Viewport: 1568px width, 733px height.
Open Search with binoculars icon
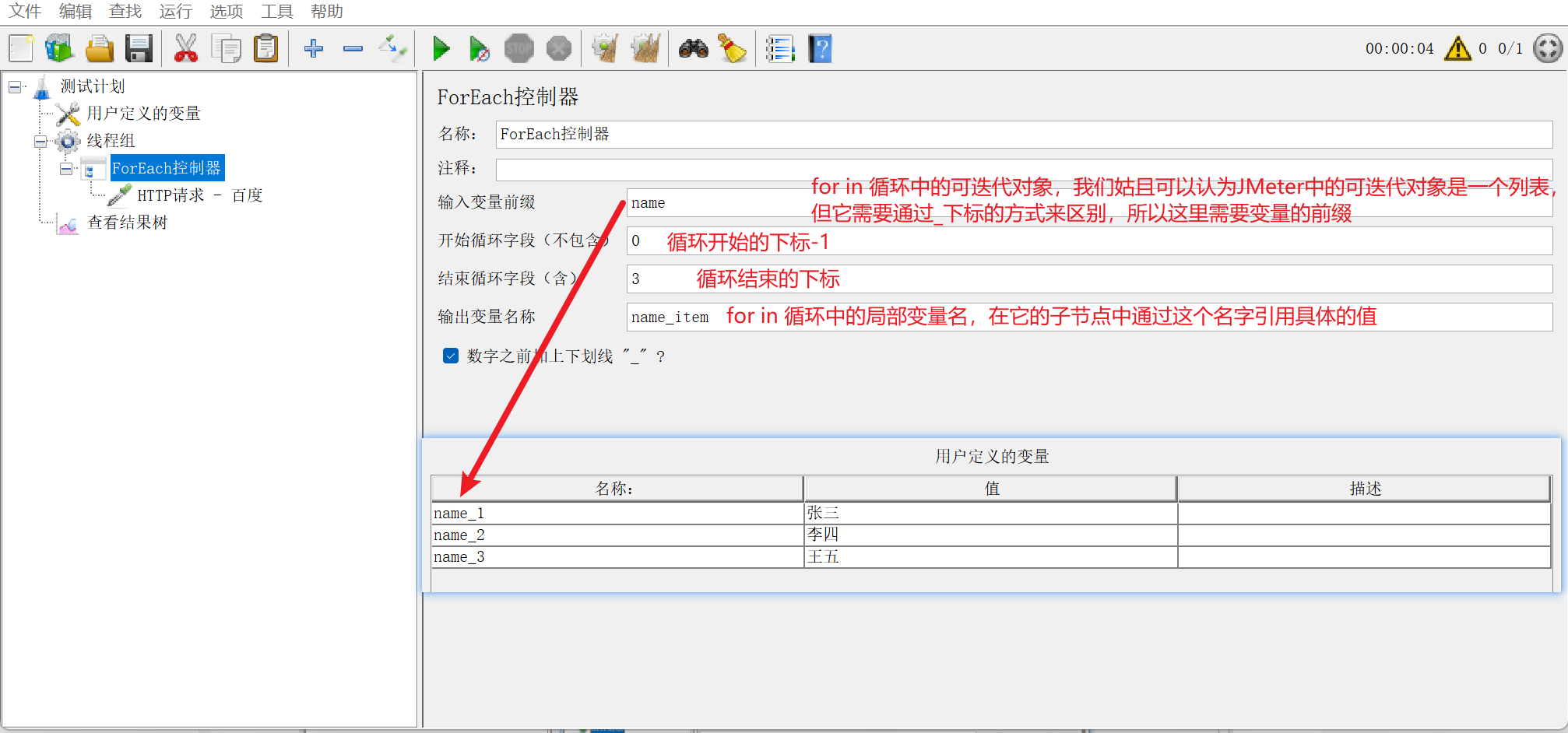click(694, 48)
